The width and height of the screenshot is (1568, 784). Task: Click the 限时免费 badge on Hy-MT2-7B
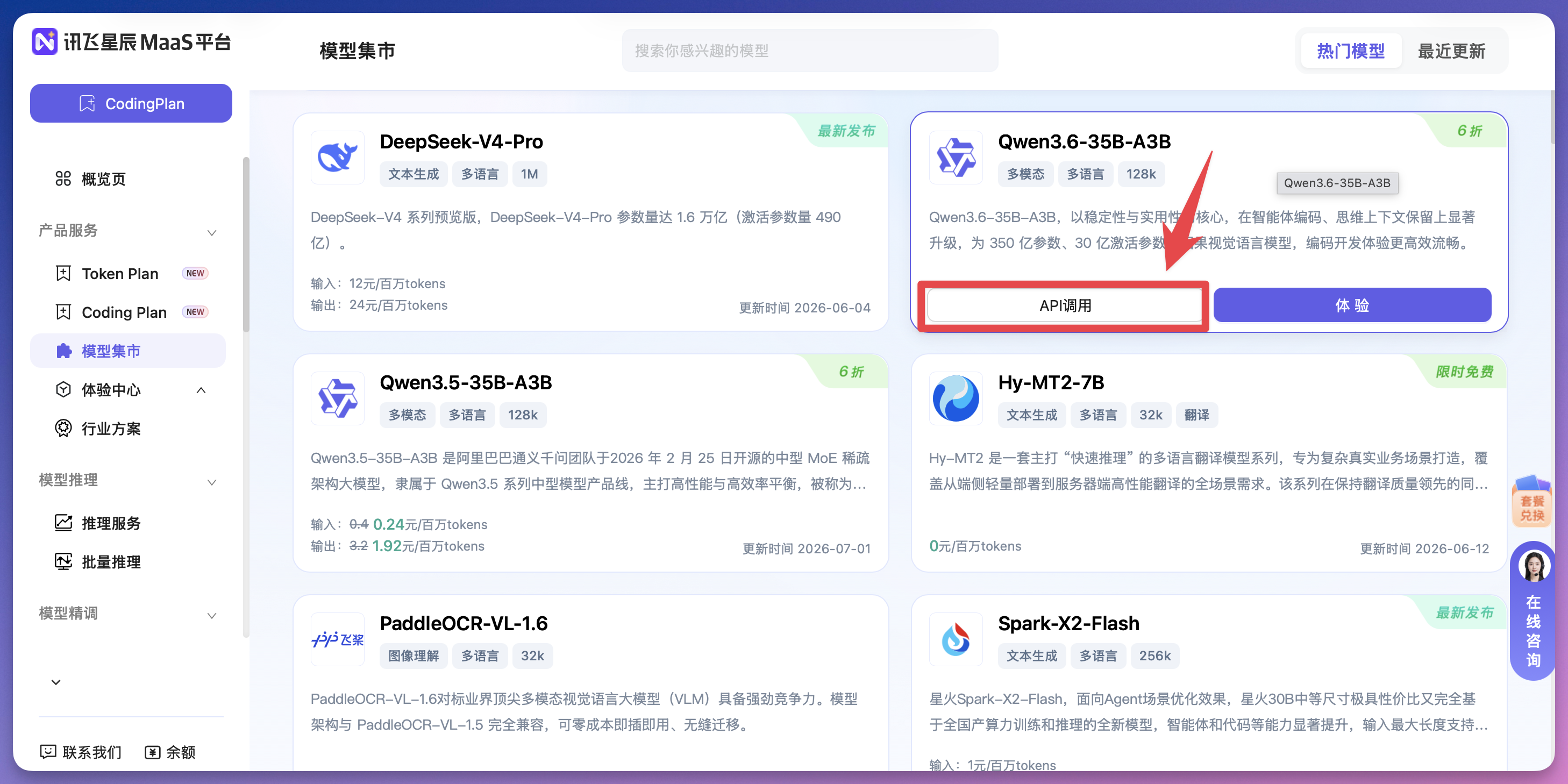tap(1465, 372)
